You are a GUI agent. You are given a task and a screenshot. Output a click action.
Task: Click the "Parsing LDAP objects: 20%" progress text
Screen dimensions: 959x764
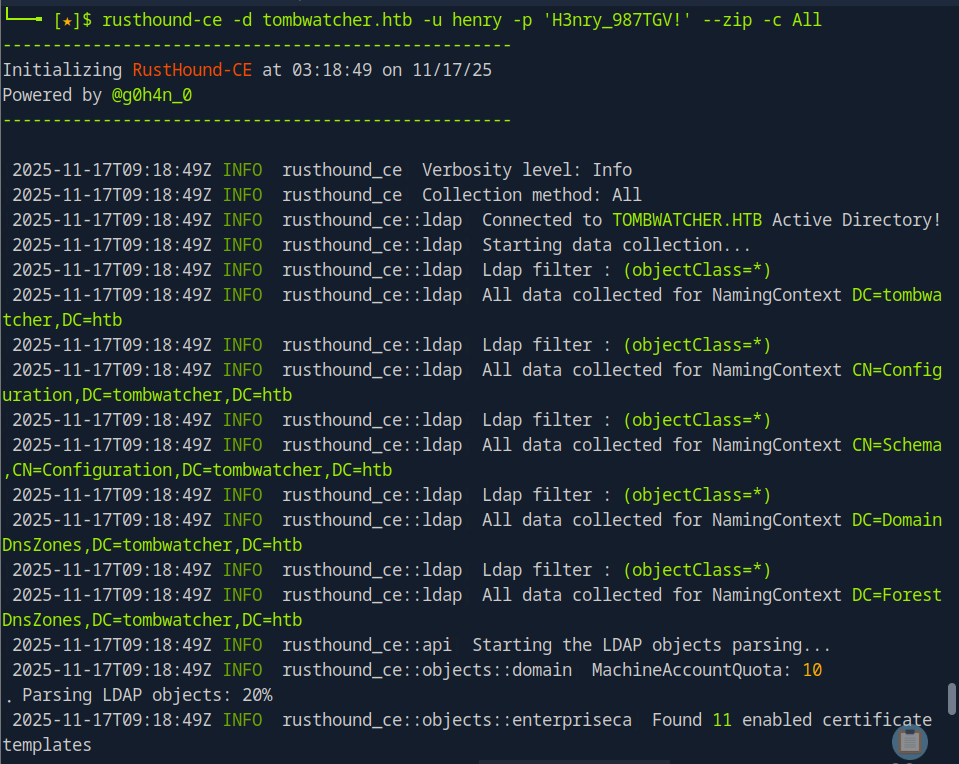[x=142, y=695]
